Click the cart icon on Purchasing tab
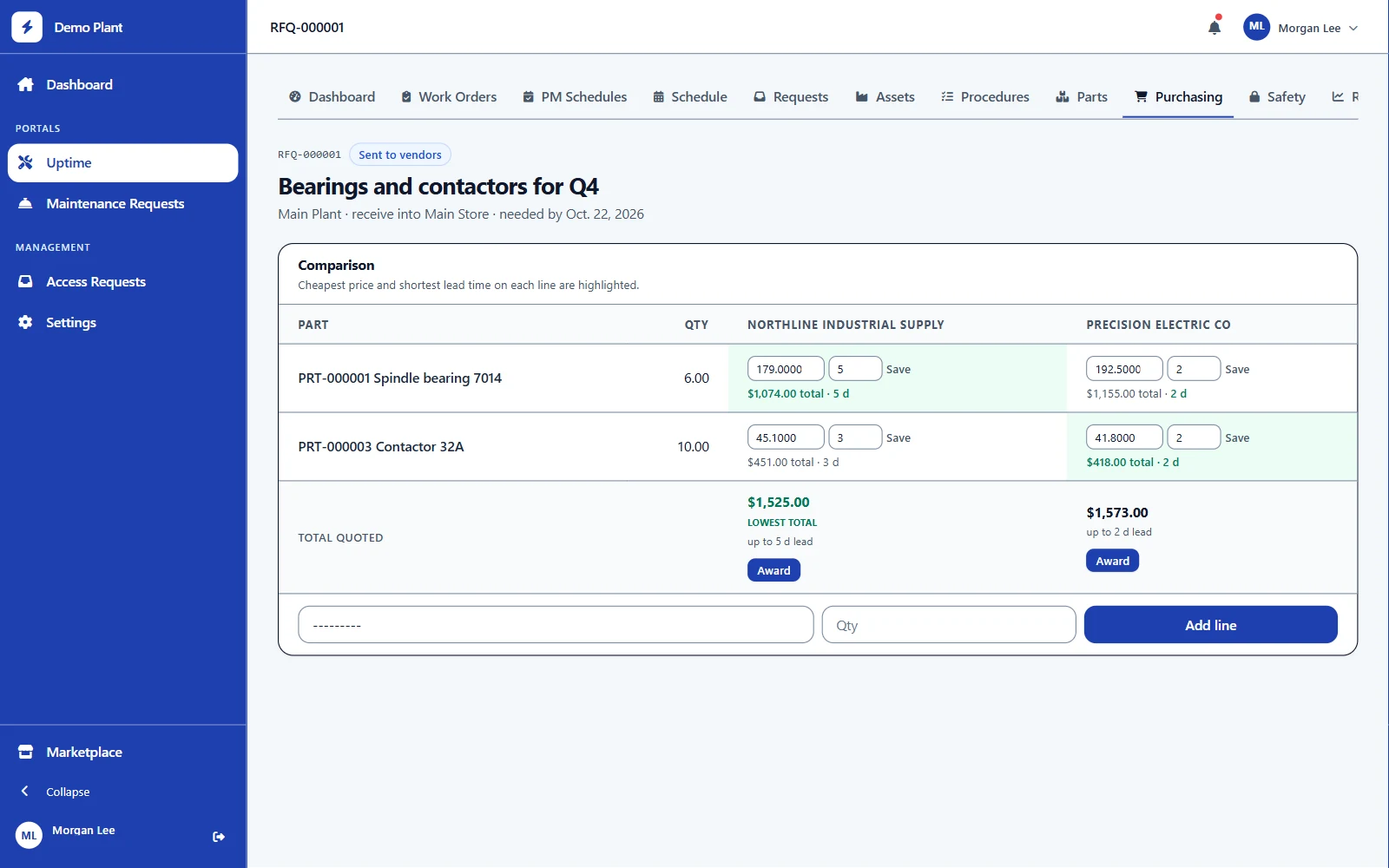 tap(1141, 96)
